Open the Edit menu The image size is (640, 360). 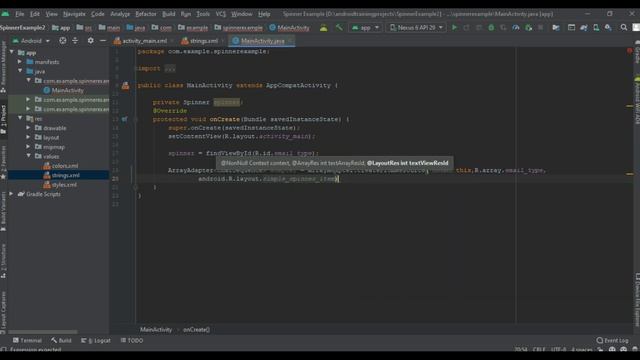click(35, 14)
